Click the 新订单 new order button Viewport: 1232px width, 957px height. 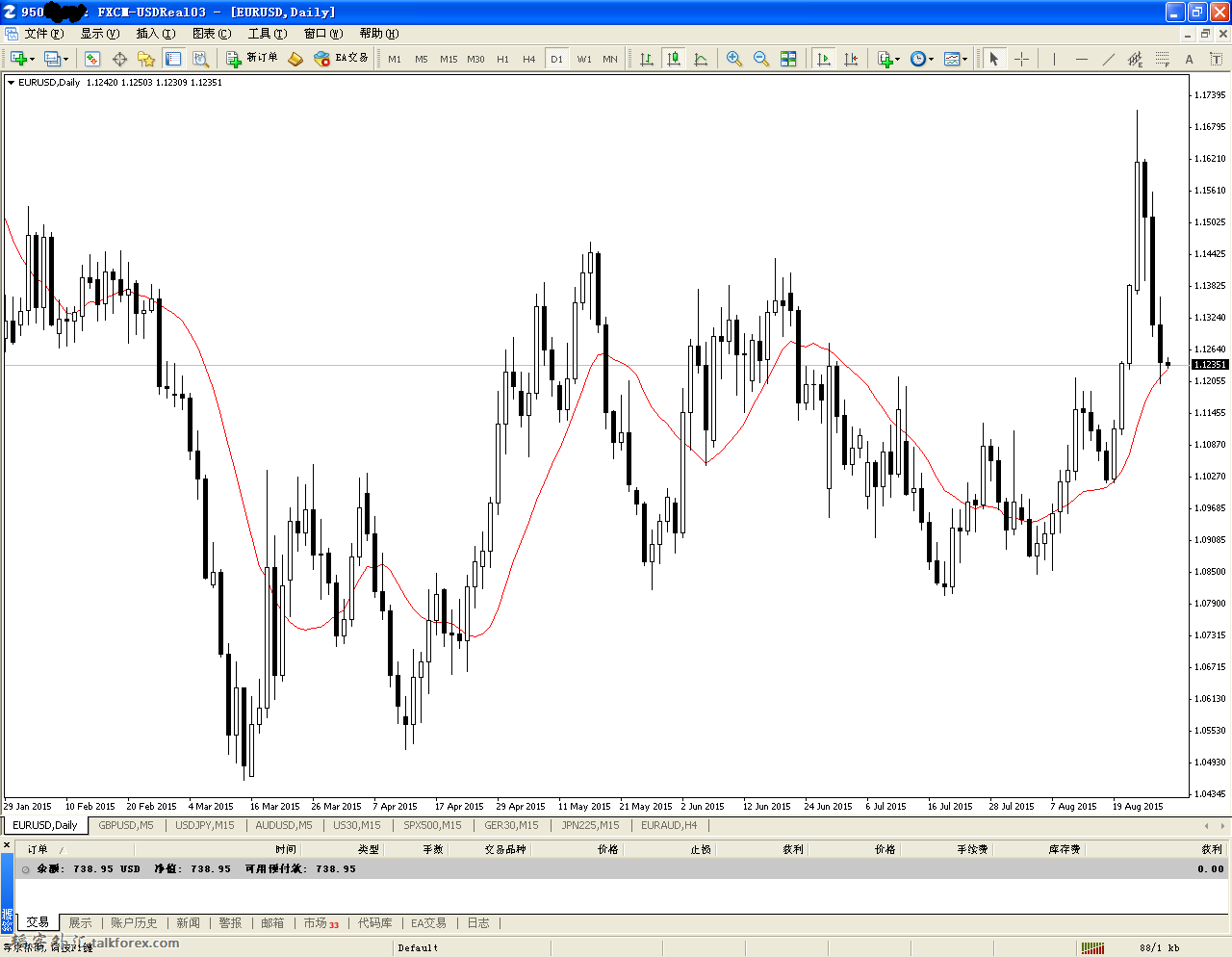tap(252, 59)
